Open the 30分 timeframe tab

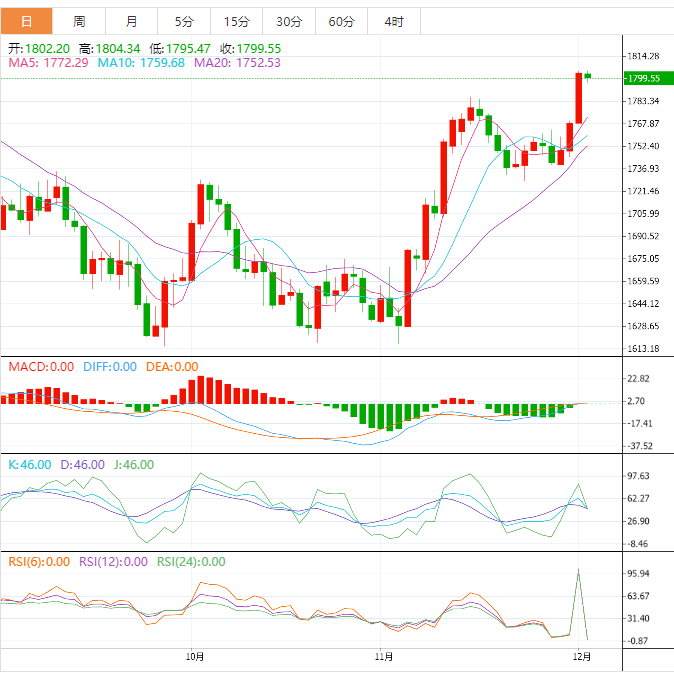289,21
